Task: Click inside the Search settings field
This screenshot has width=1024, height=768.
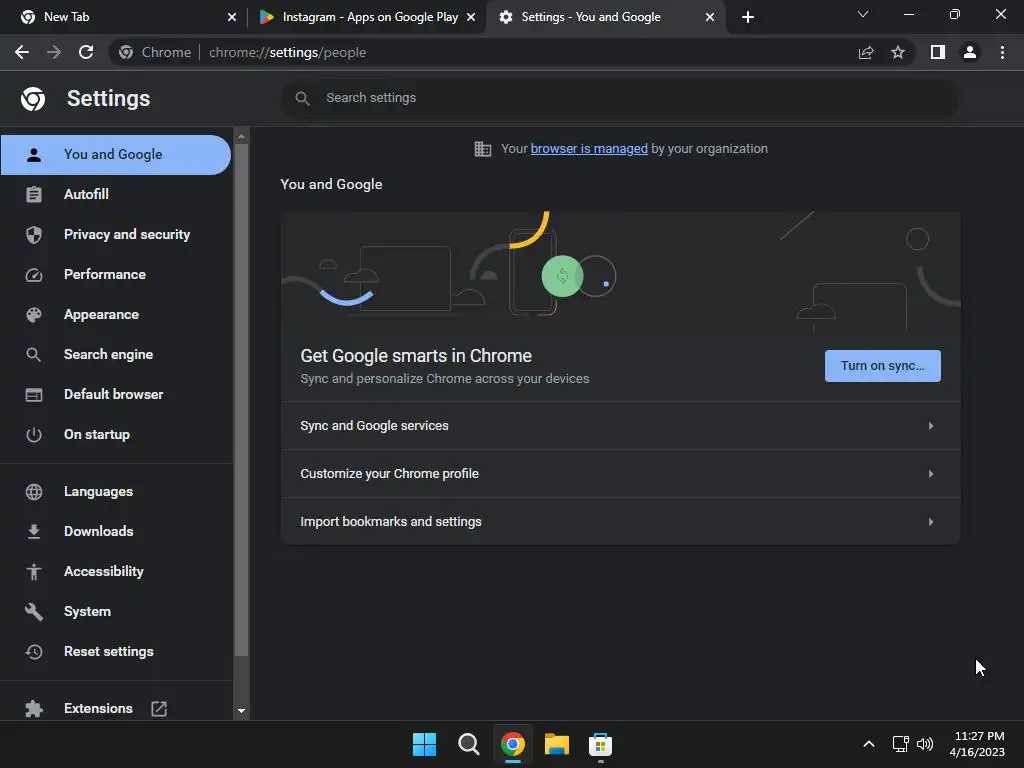Action: pos(620,98)
